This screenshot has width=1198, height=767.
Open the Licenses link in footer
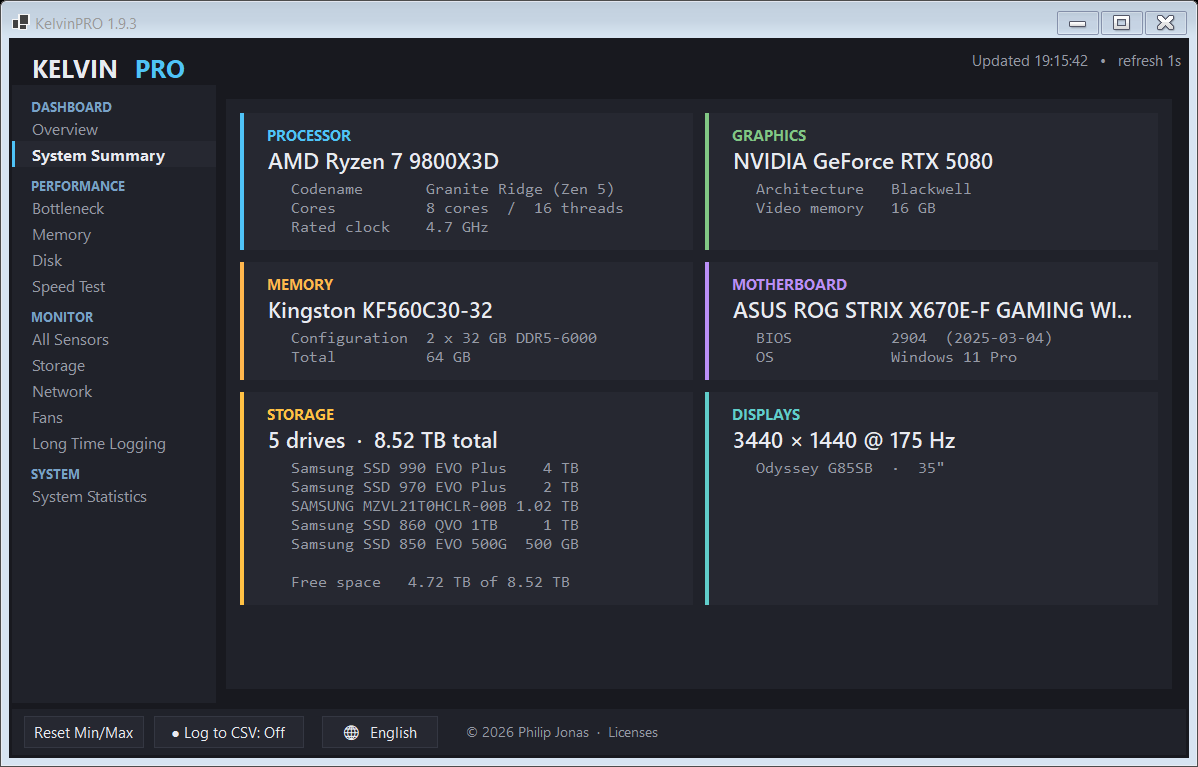tap(633, 733)
